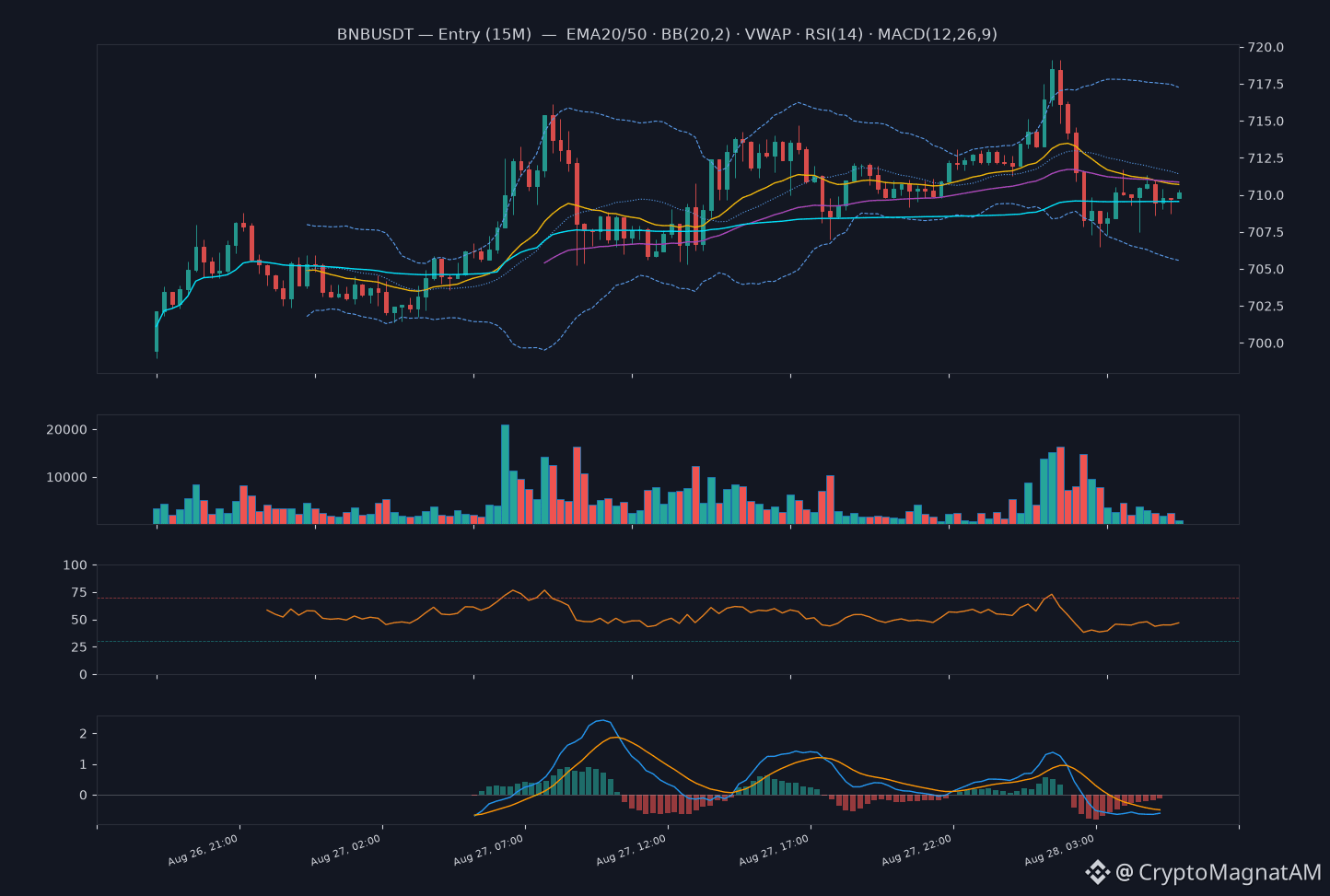This screenshot has width=1330, height=896.
Task: Click the 715.0 price axis label
Action: tap(1266, 121)
